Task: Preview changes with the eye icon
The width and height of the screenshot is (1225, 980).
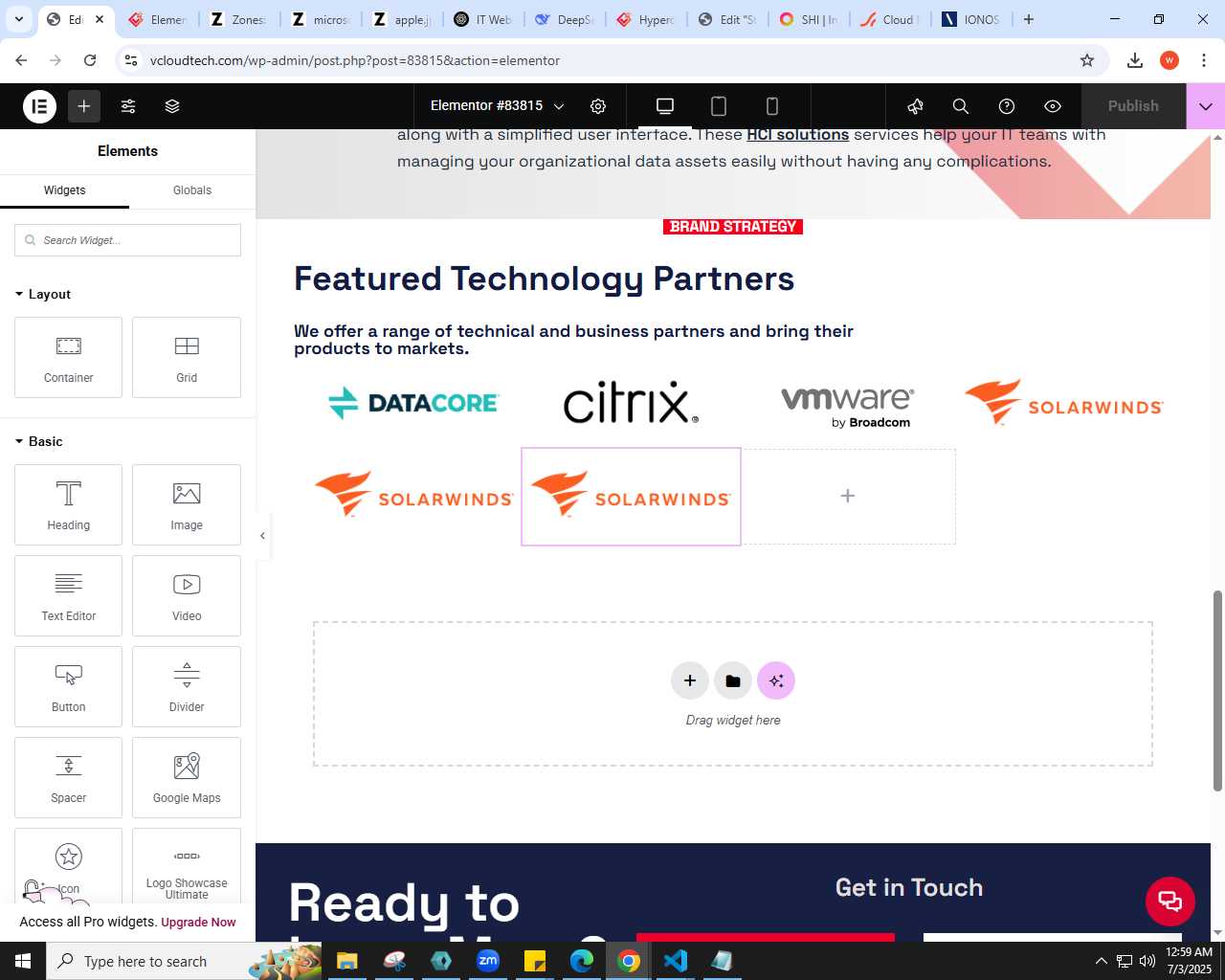Action: click(x=1053, y=106)
